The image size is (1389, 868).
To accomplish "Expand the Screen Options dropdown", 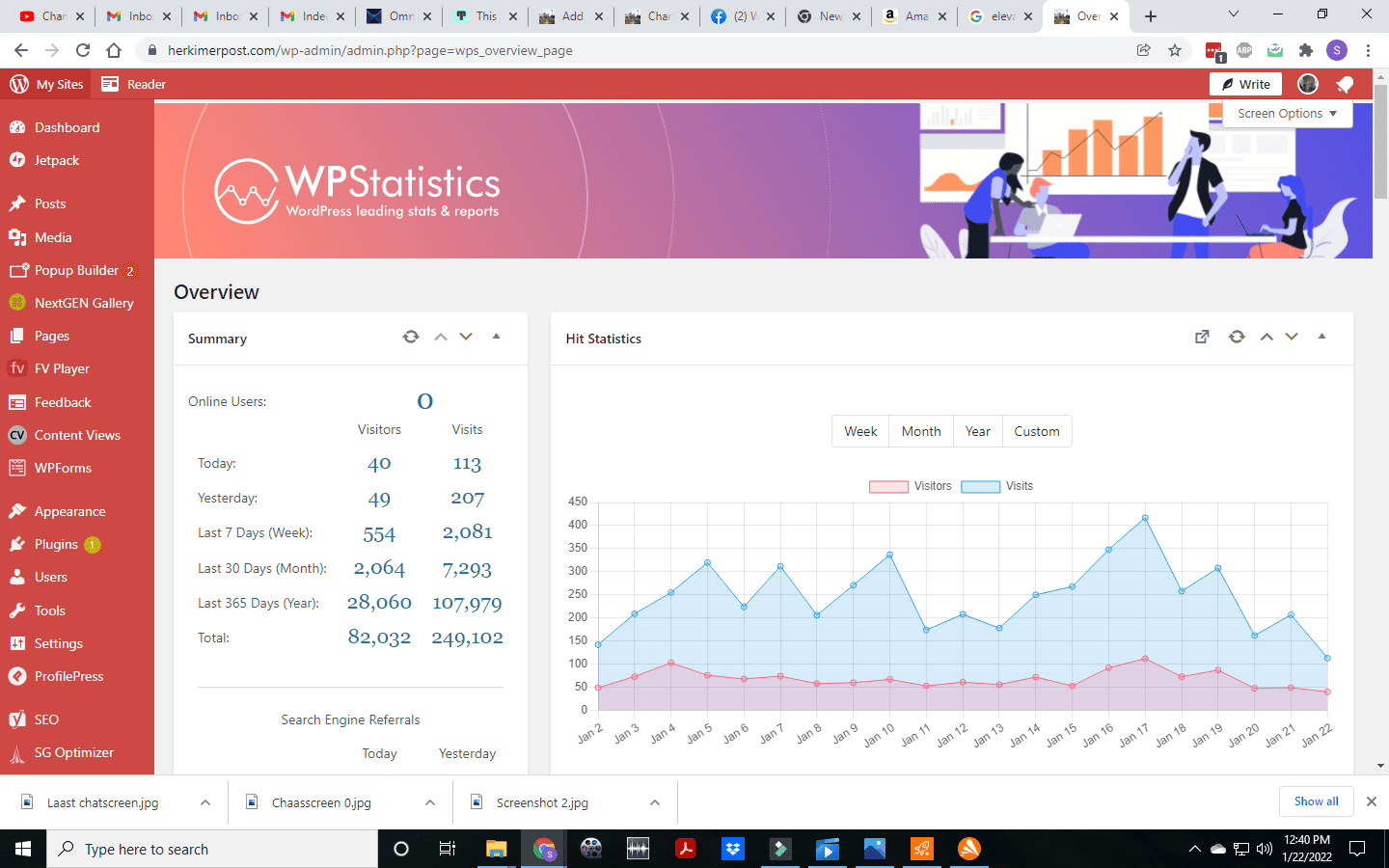I will pyautogui.click(x=1287, y=114).
